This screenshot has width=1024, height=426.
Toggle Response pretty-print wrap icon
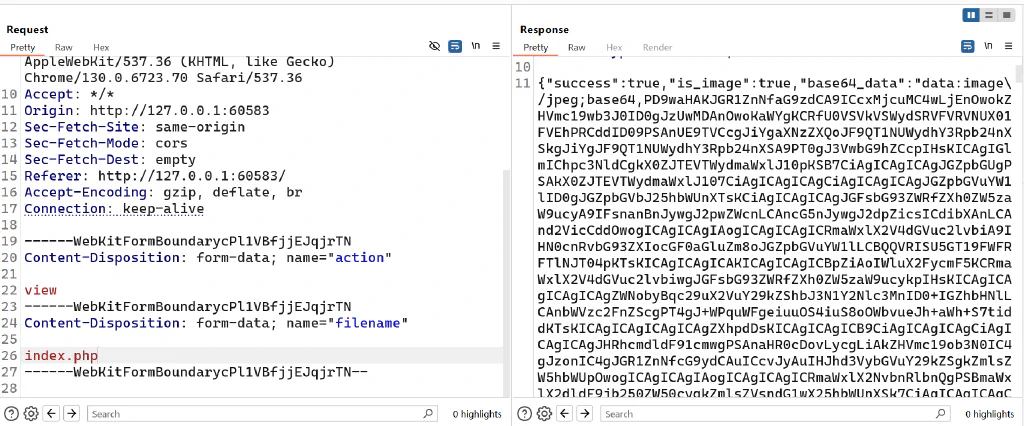click(x=968, y=46)
